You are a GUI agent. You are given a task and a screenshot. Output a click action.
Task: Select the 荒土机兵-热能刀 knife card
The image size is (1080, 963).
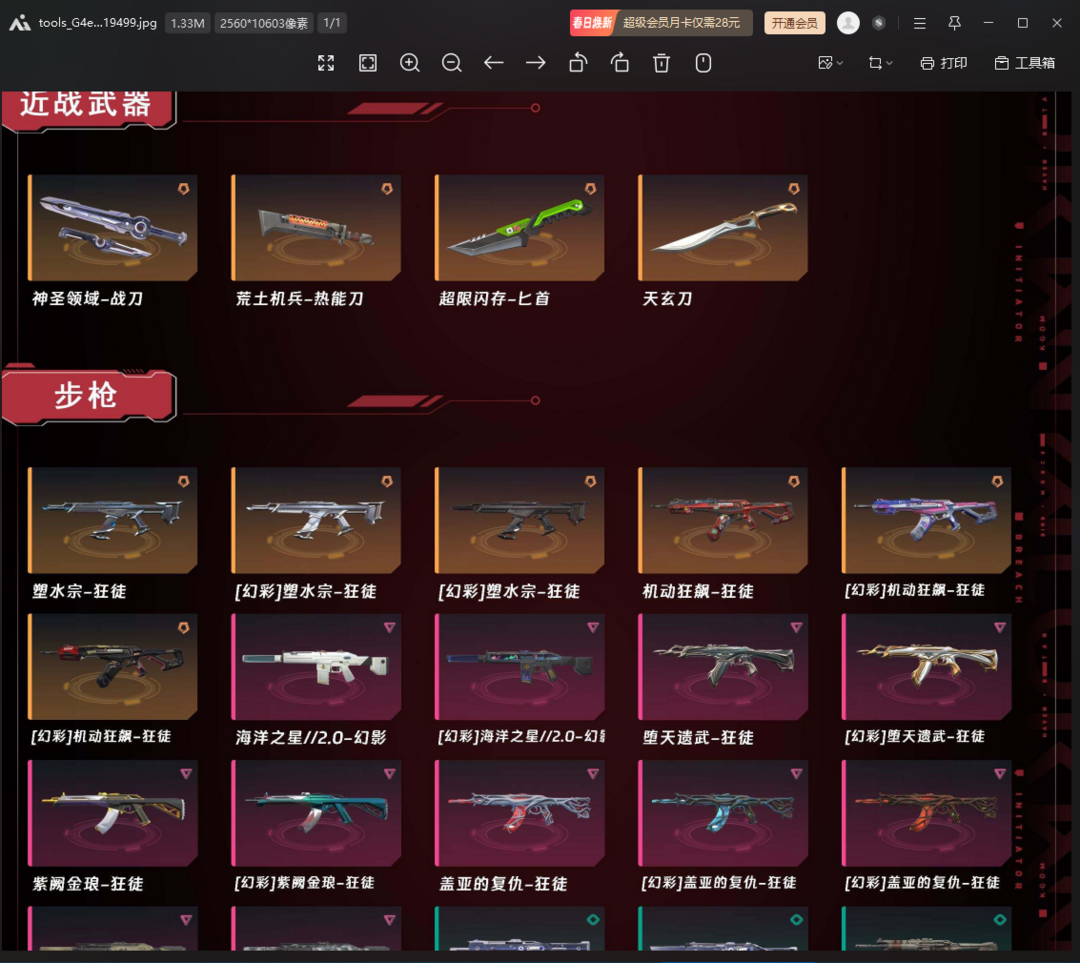[316, 228]
